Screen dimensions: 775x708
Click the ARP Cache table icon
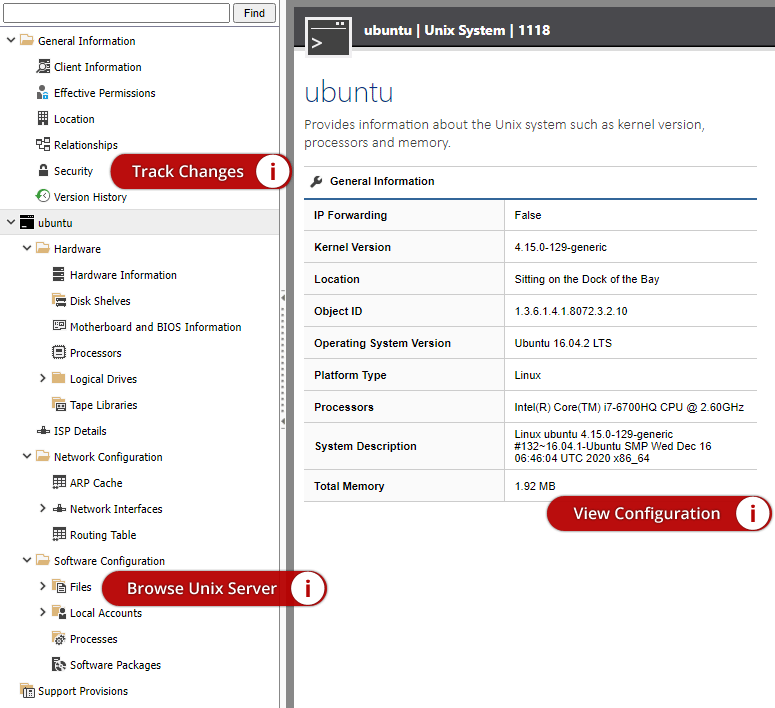click(59, 483)
